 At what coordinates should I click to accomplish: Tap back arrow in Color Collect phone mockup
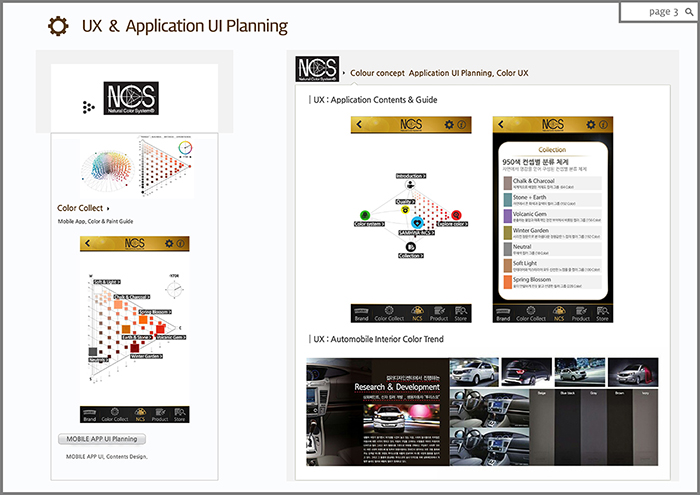88,243
